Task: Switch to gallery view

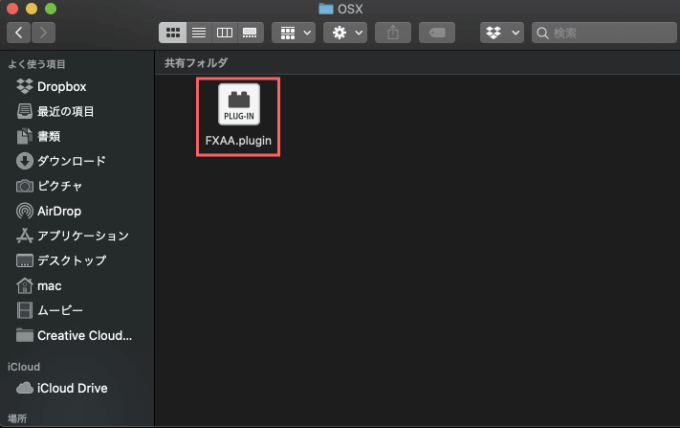Action: pyautogui.click(x=250, y=33)
